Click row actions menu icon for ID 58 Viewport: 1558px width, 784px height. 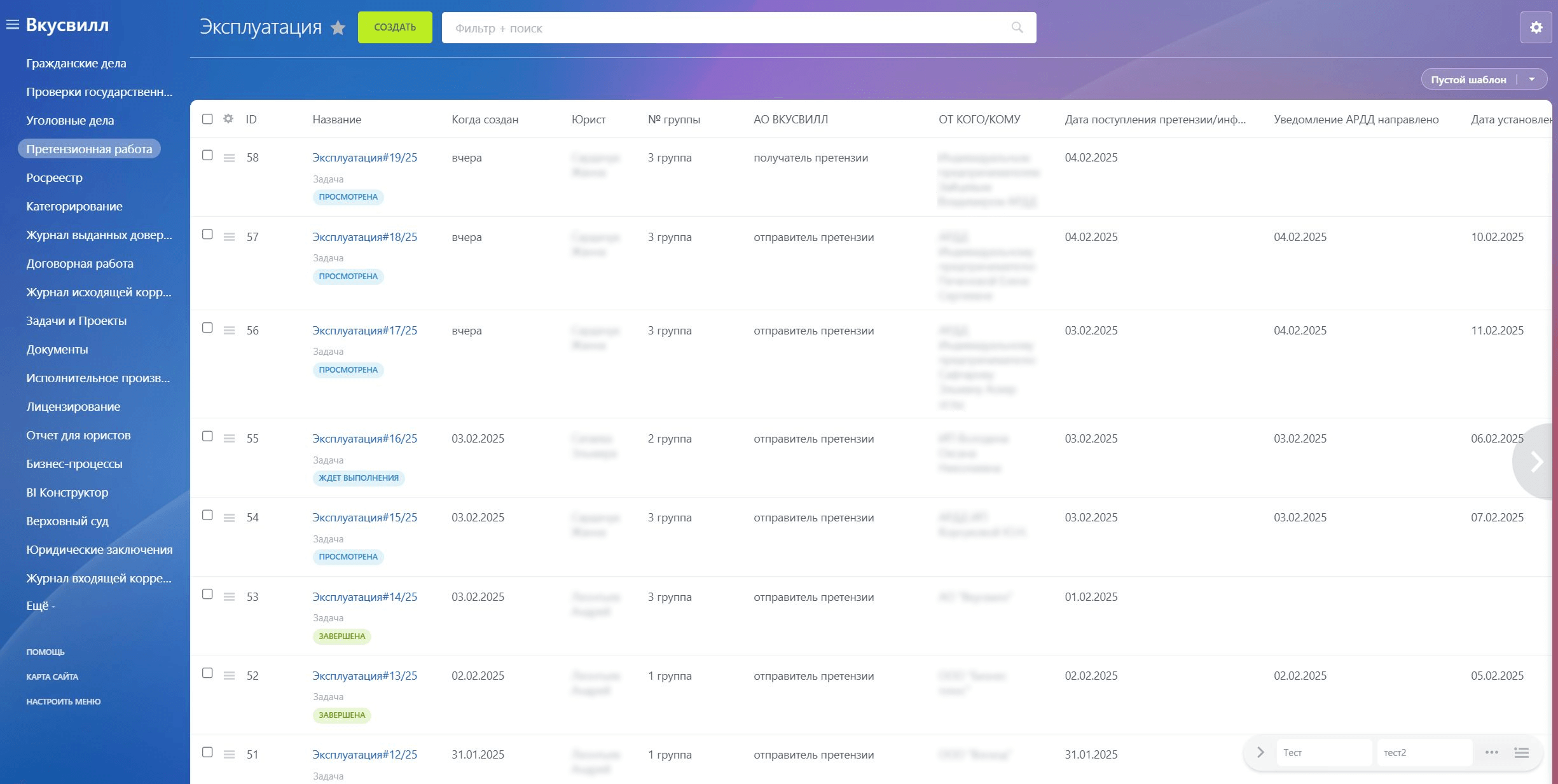click(x=230, y=158)
